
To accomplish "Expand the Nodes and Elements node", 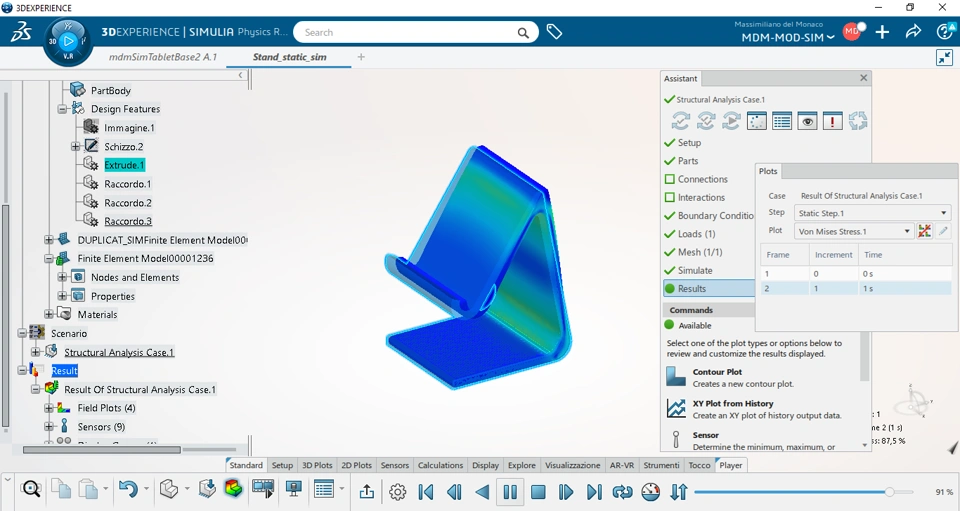I will (62, 277).
